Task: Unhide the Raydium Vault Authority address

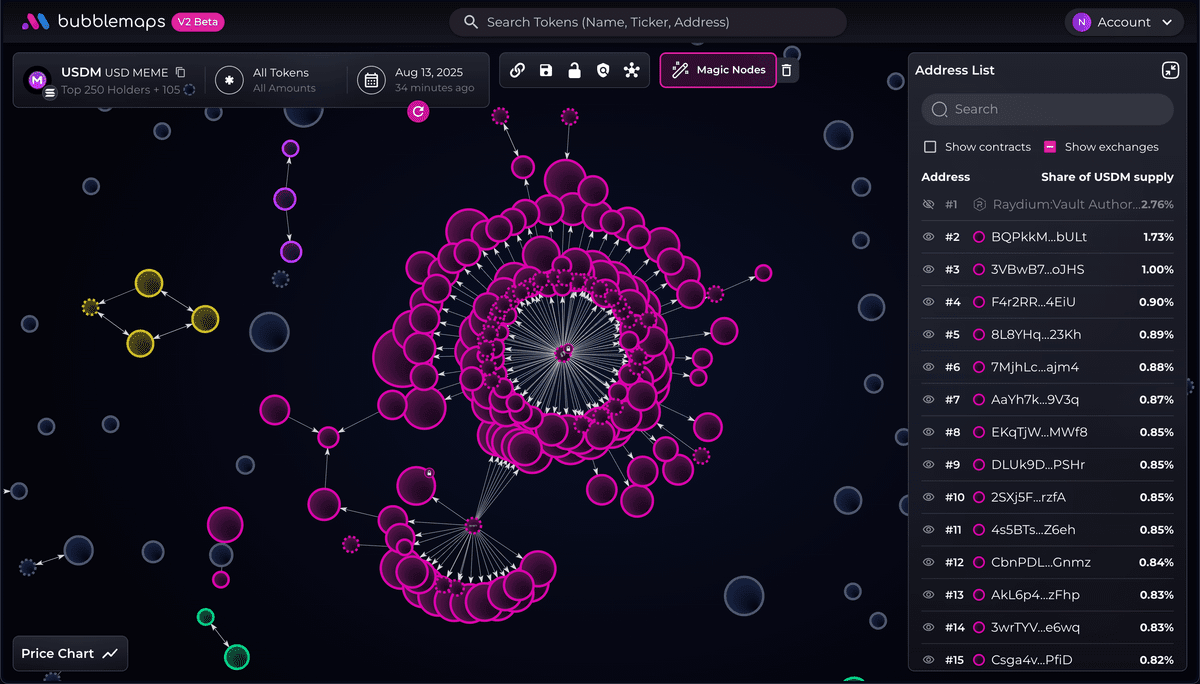Action: 928,204
